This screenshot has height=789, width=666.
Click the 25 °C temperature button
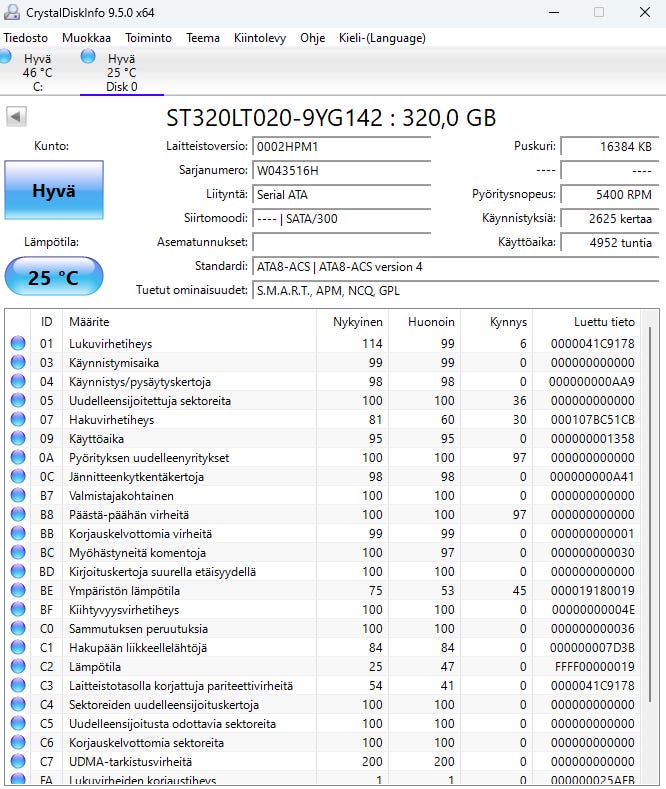click(53, 277)
